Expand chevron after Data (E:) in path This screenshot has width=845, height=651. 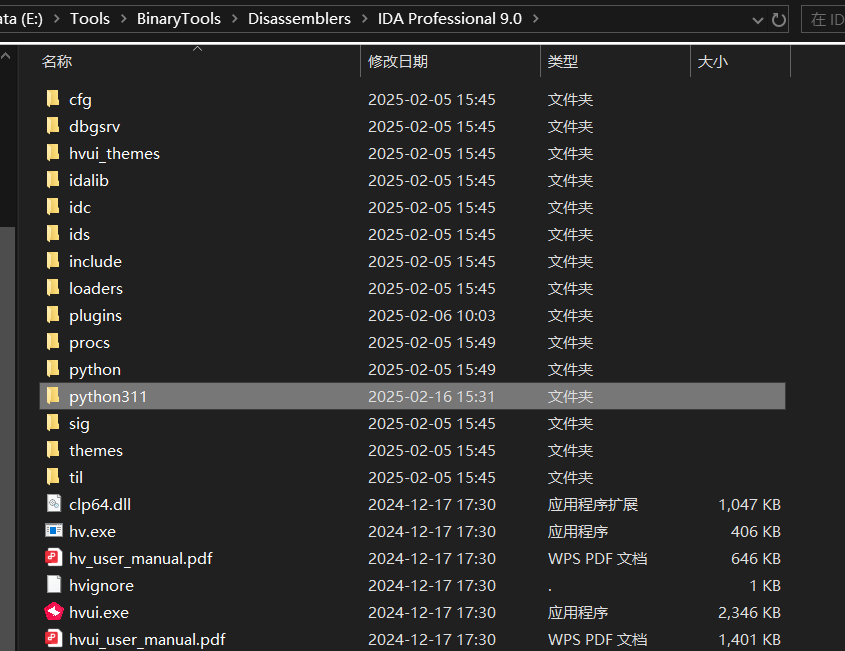[x=57, y=19]
